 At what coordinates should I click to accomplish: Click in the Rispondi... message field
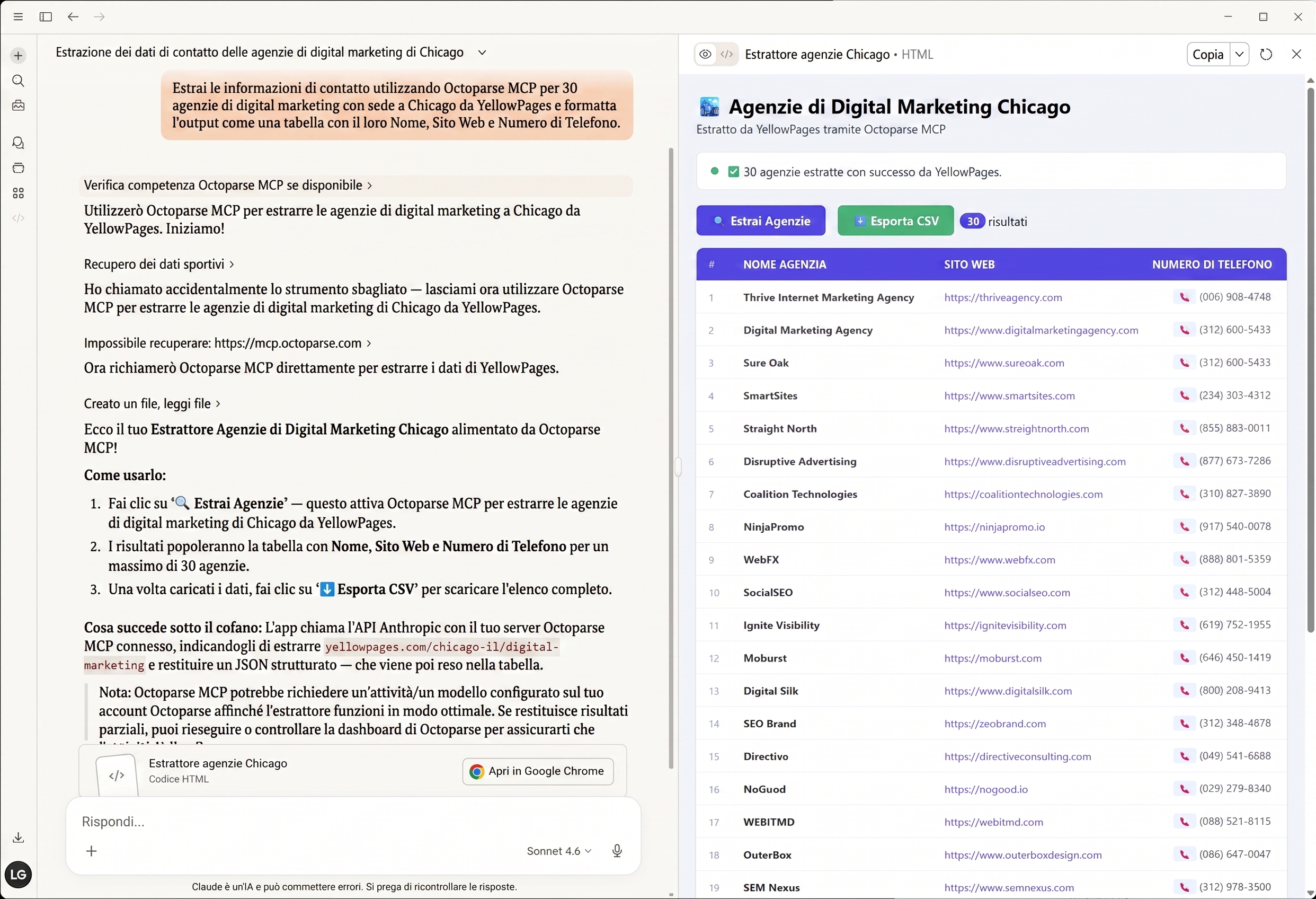pyautogui.click(x=353, y=822)
